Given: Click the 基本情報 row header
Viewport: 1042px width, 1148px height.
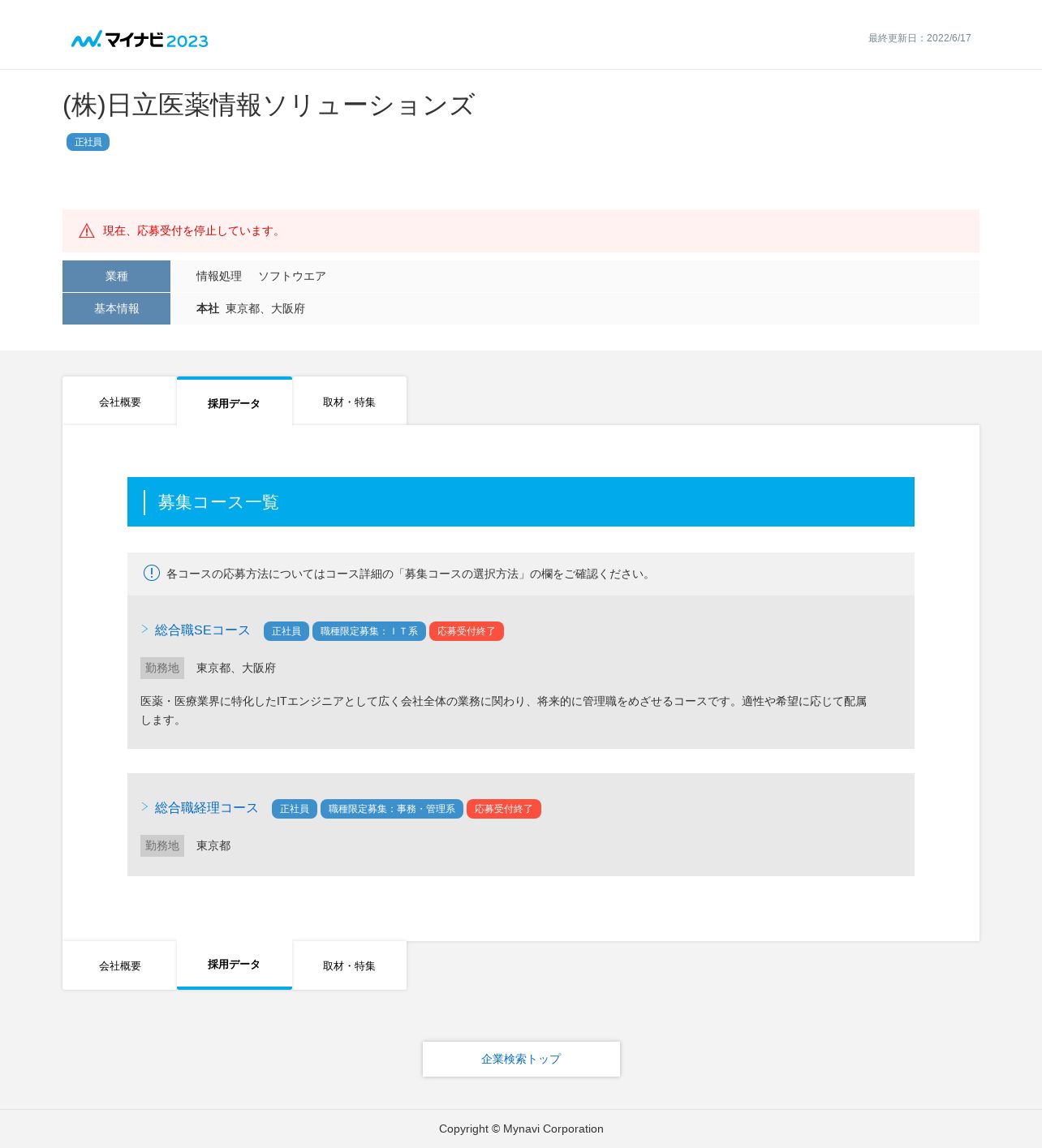Looking at the screenshot, I should (x=116, y=308).
